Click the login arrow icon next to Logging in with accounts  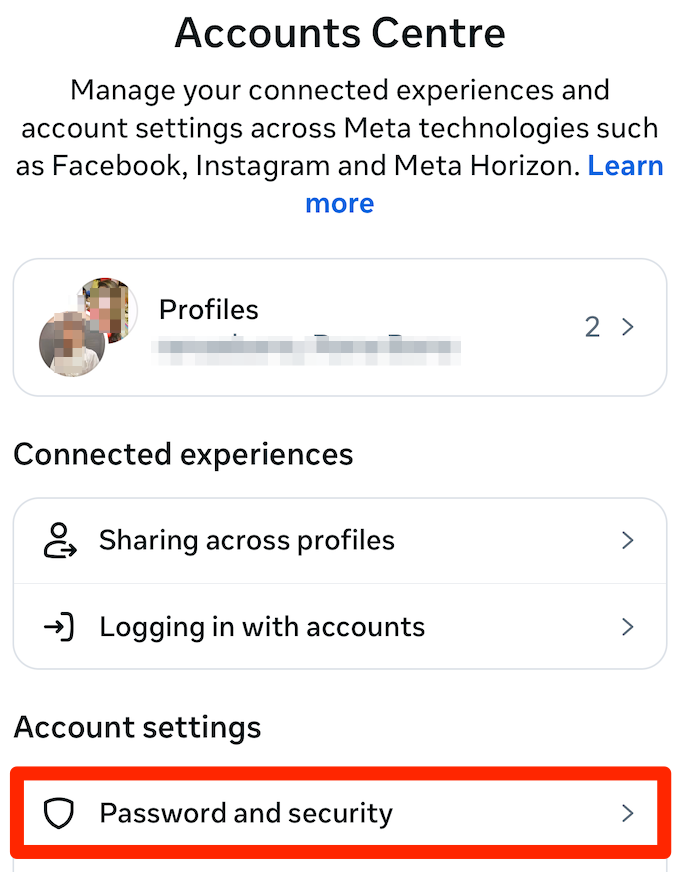point(60,627)
